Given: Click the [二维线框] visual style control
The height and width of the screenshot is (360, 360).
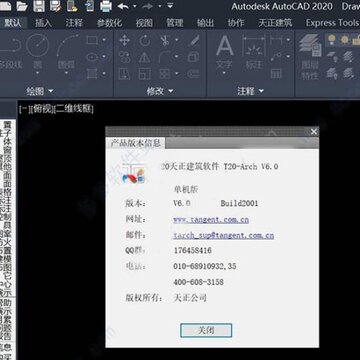Looking at the screenshot, I should tap(74, 109).
